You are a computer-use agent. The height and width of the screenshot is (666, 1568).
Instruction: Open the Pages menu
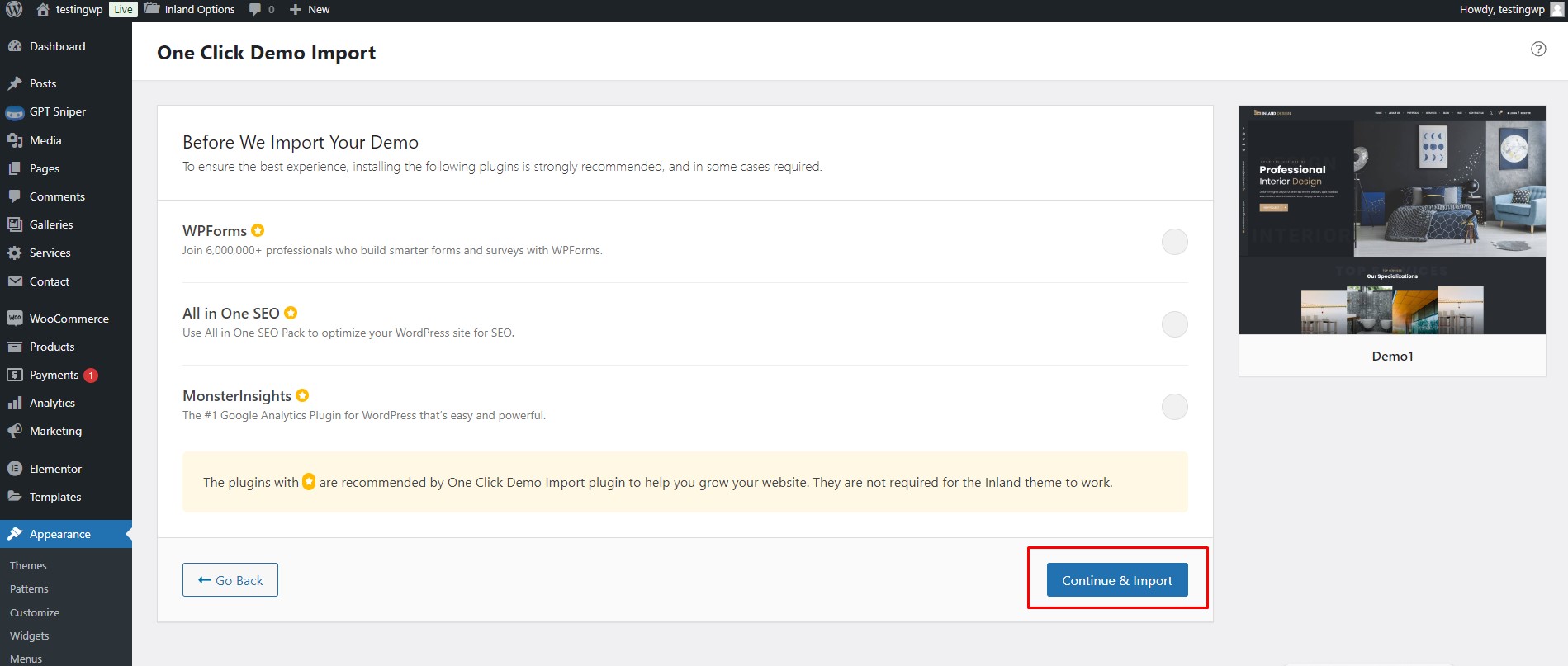66,168
